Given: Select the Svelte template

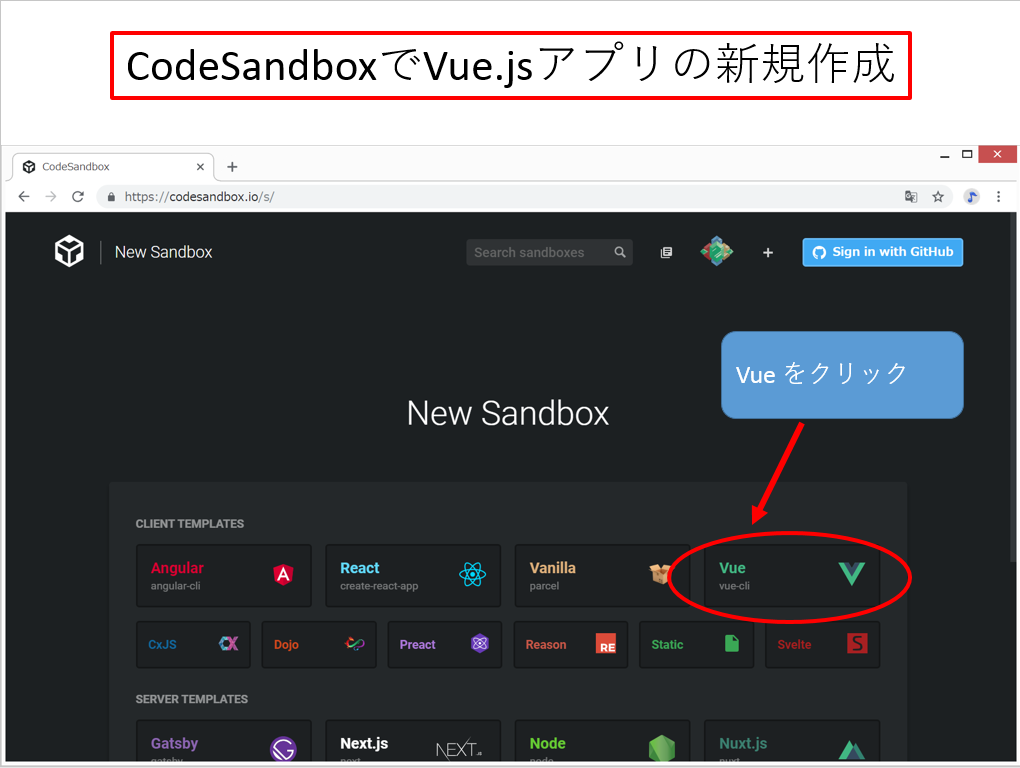Looking at the screenshot, I should point(822,644).
